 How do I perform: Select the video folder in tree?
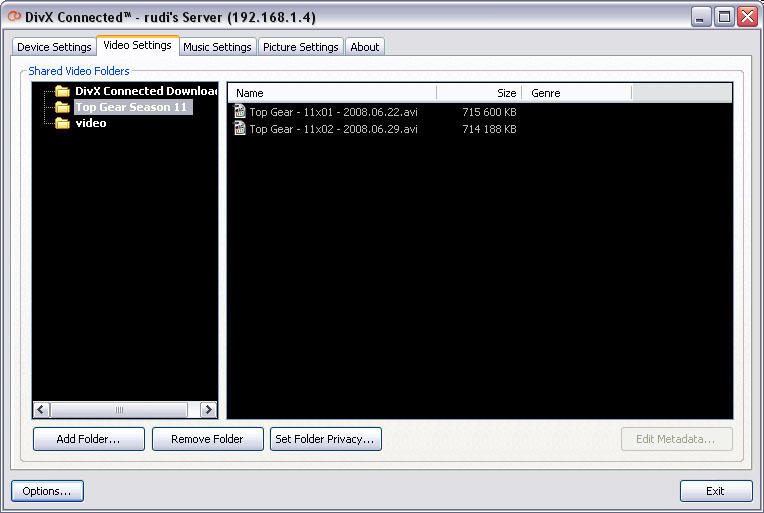91,123
